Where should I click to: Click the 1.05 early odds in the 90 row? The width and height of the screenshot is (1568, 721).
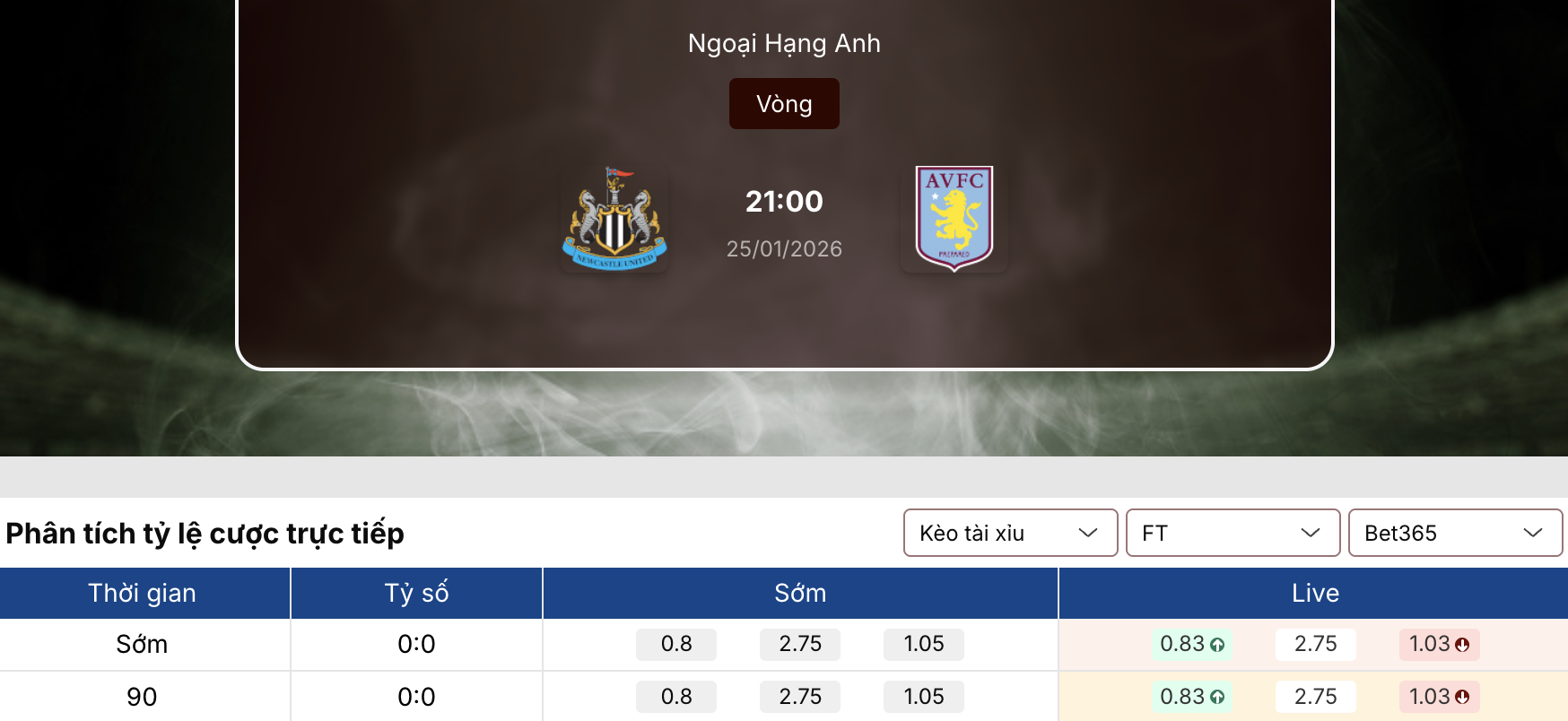pos(924,697)
